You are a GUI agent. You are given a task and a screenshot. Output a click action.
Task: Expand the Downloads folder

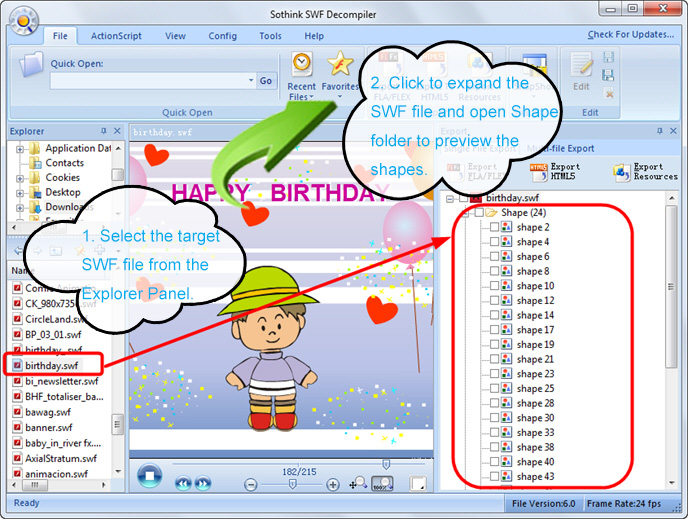[19, 208]
